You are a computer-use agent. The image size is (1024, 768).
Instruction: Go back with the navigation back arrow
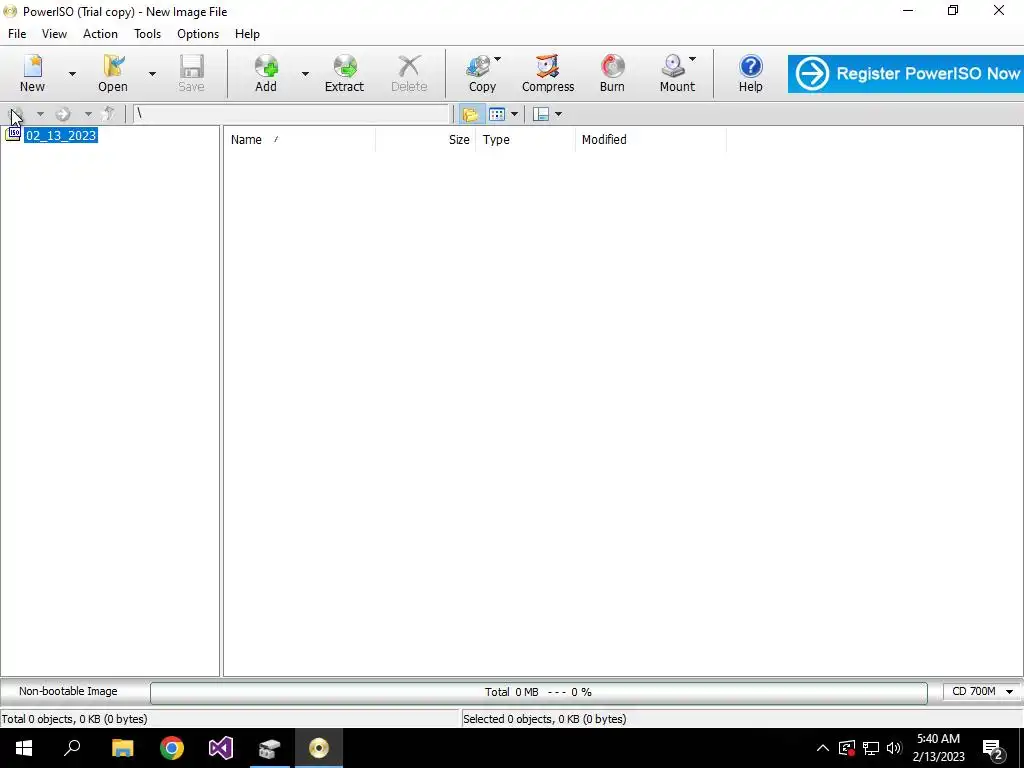point(16,114)
